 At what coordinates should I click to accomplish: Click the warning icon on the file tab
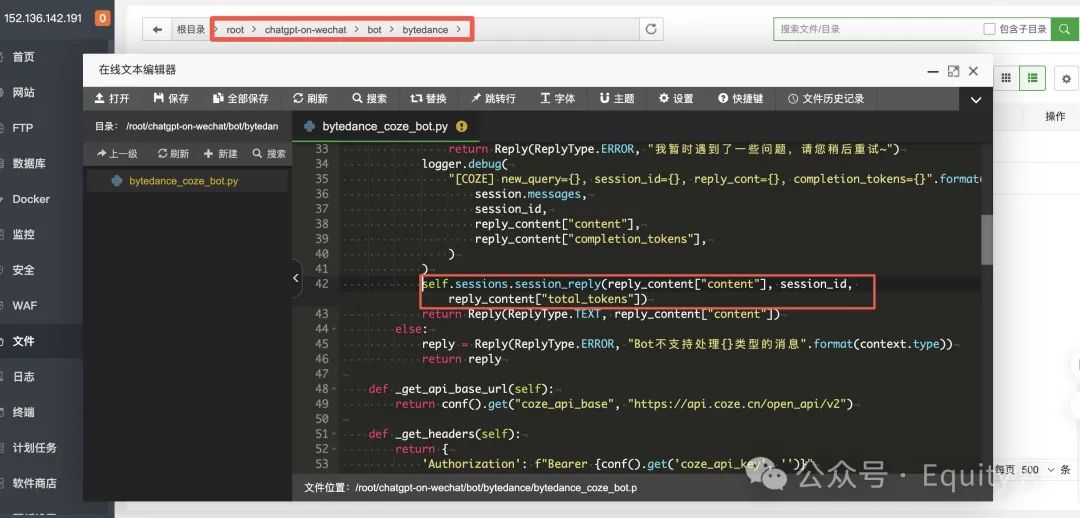point(461,127)
